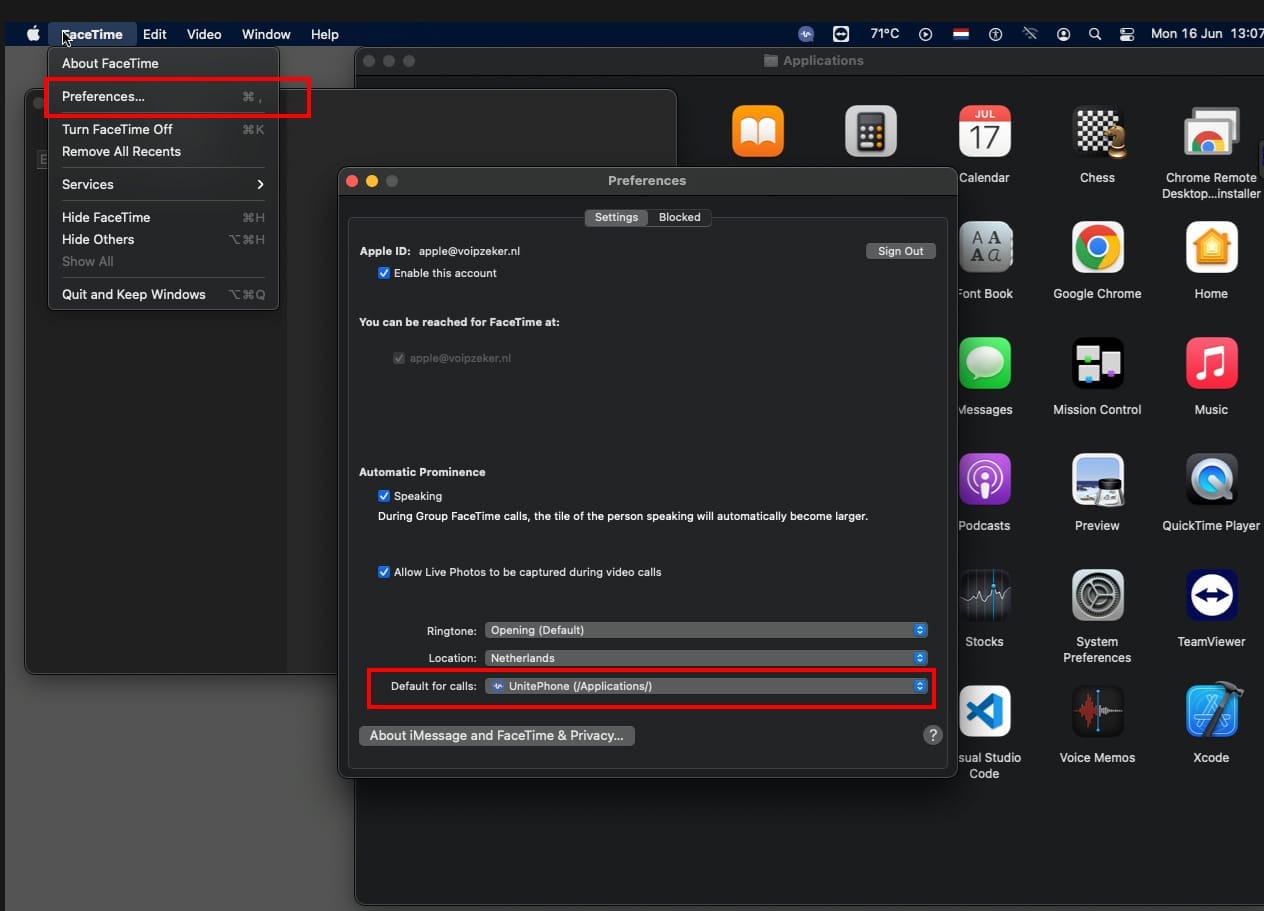Open Control Center icon in menu bar
The image size is (1264, 911).
point(1127,34)
